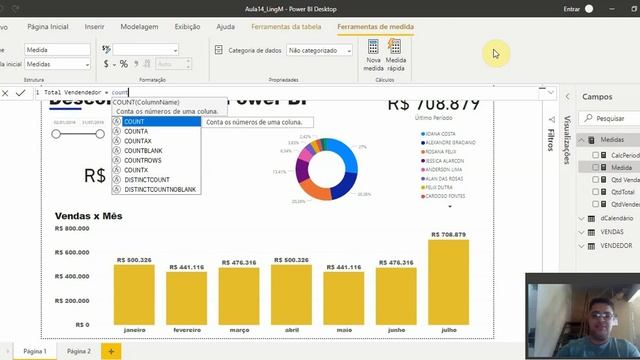Screen dimensions: 640x360
Task: Click Entrar sign-in button
Action: (x=571, y=9)
